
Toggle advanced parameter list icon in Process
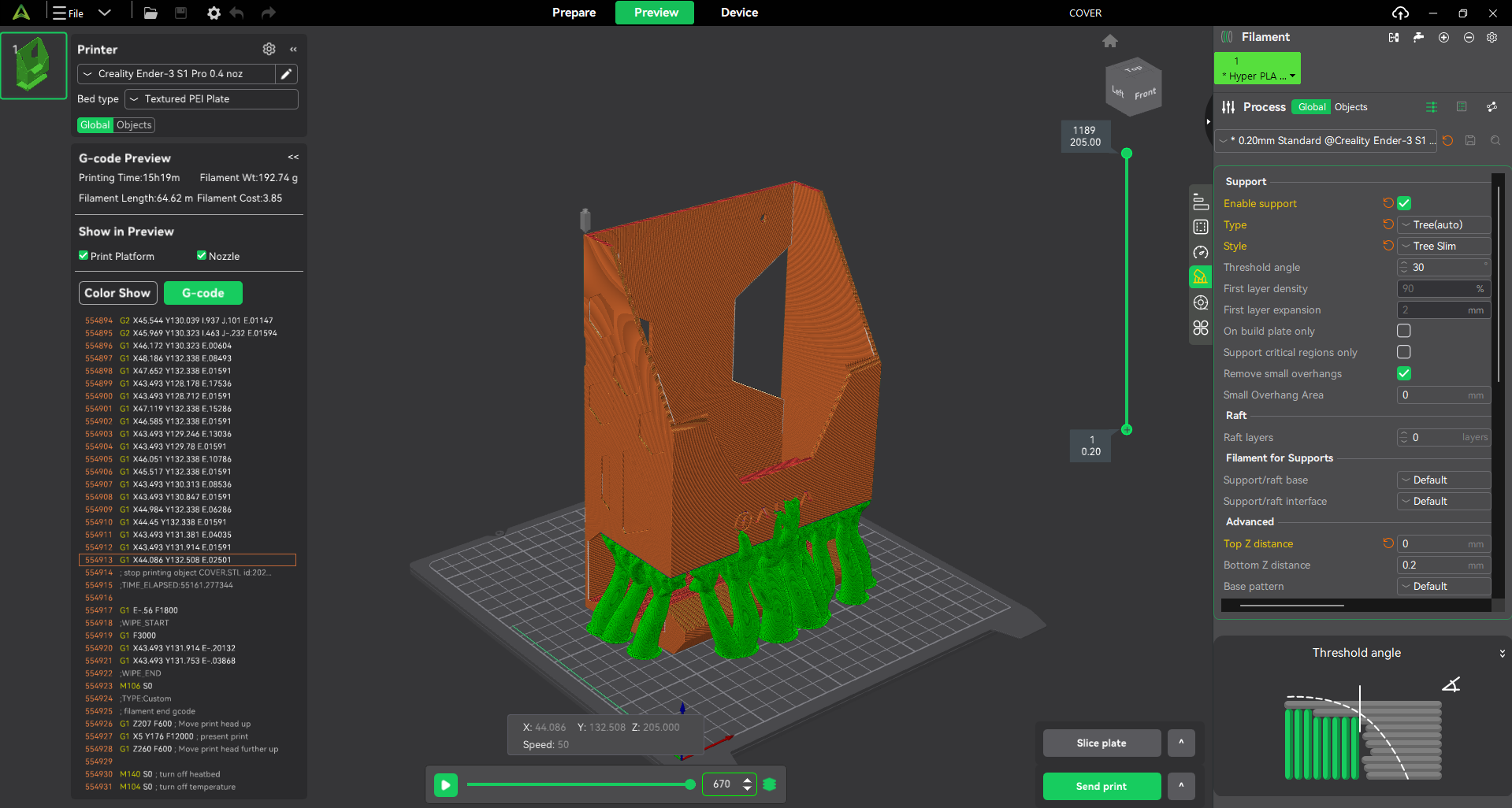click(x=1432, y=107)
